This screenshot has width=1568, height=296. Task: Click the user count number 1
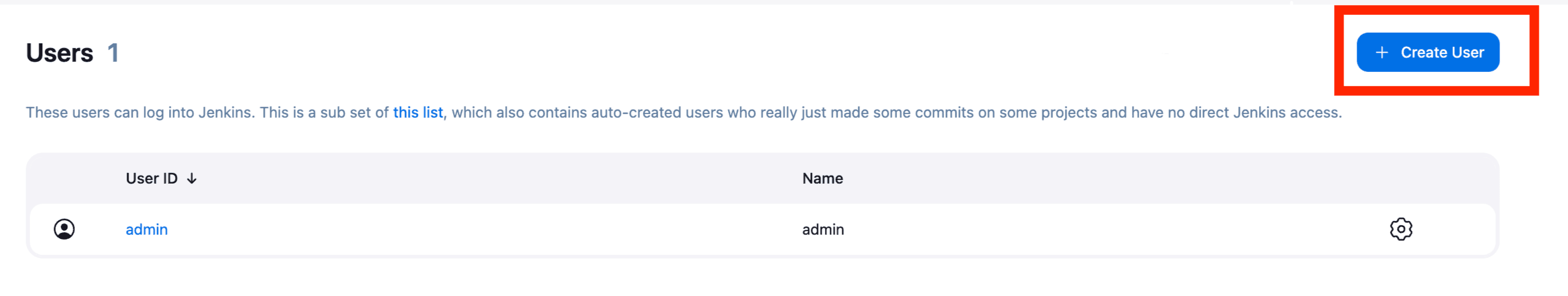(x=113, y=53)
